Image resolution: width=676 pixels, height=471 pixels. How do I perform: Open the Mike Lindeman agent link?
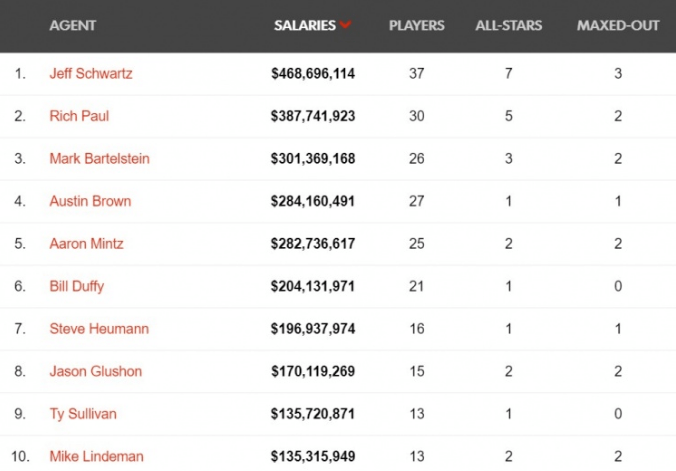click(x=97, y=456)
